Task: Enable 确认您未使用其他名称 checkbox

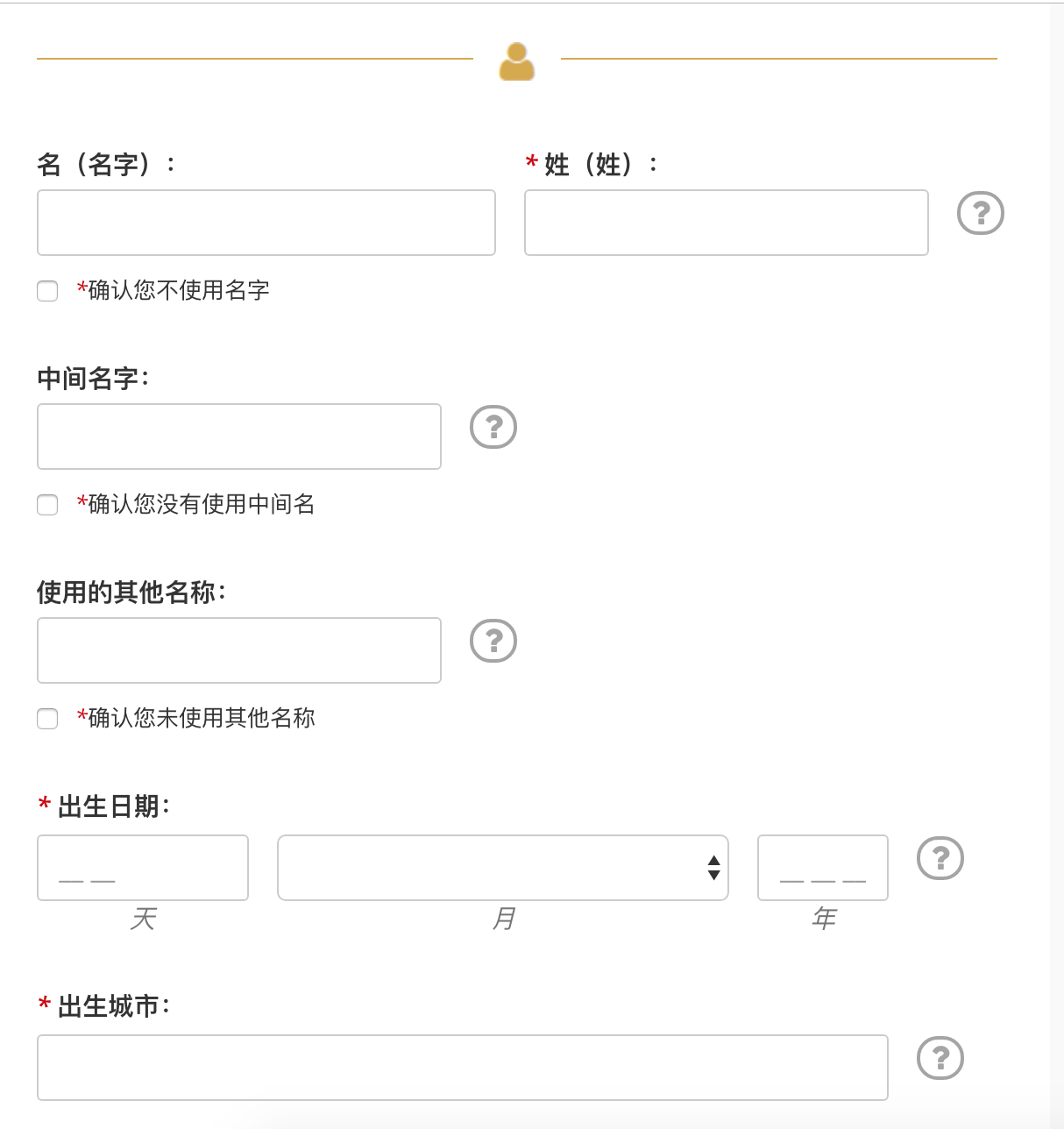Action: [x=47, y=719]
